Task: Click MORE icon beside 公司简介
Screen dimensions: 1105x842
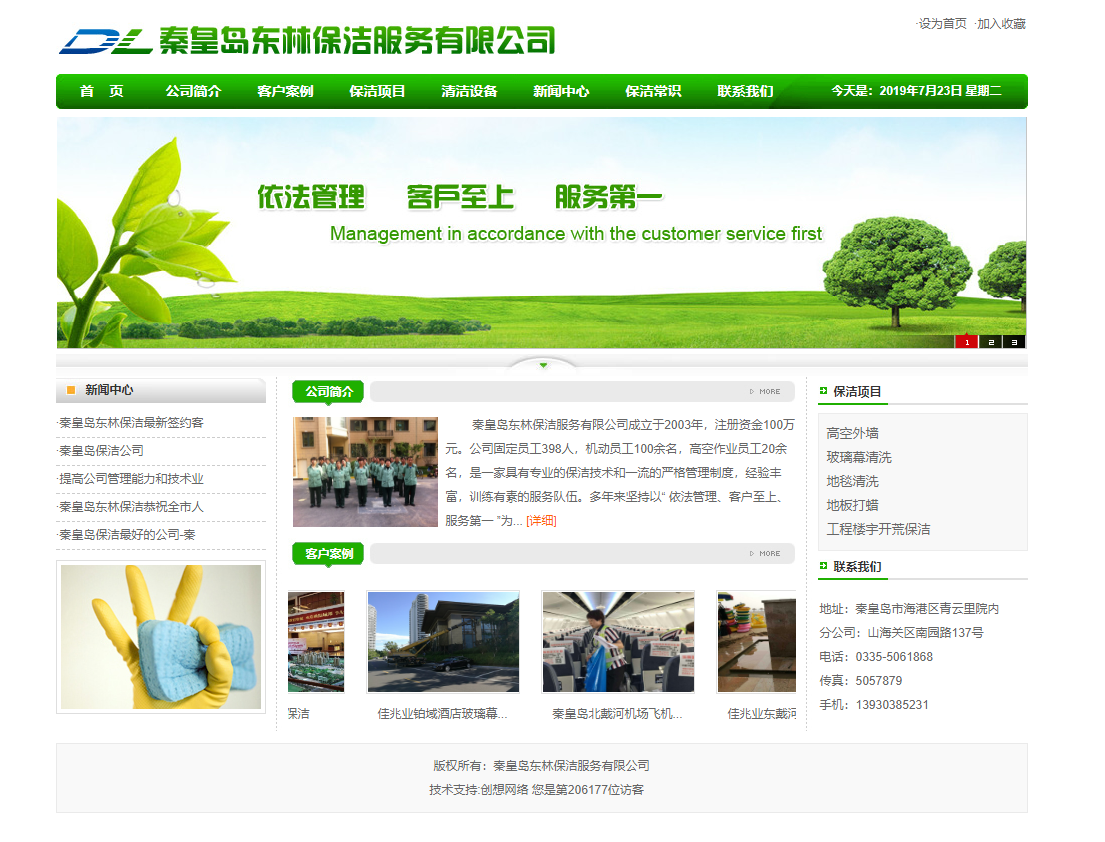Action: pos(765,392)
